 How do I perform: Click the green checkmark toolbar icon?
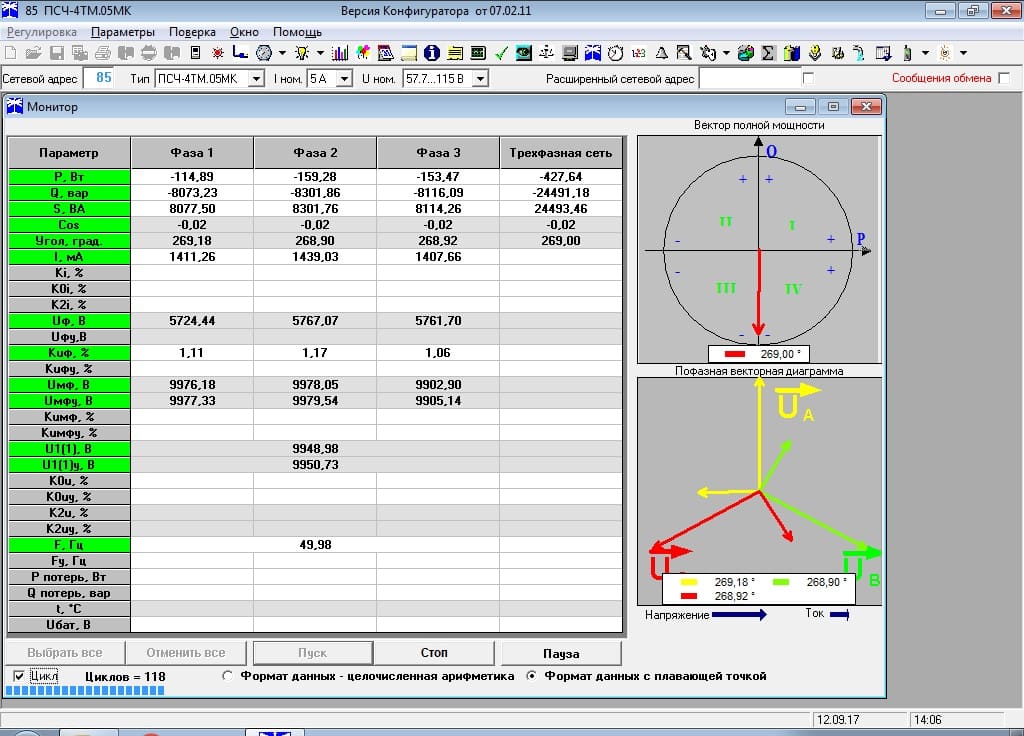[x=501, y=52]
